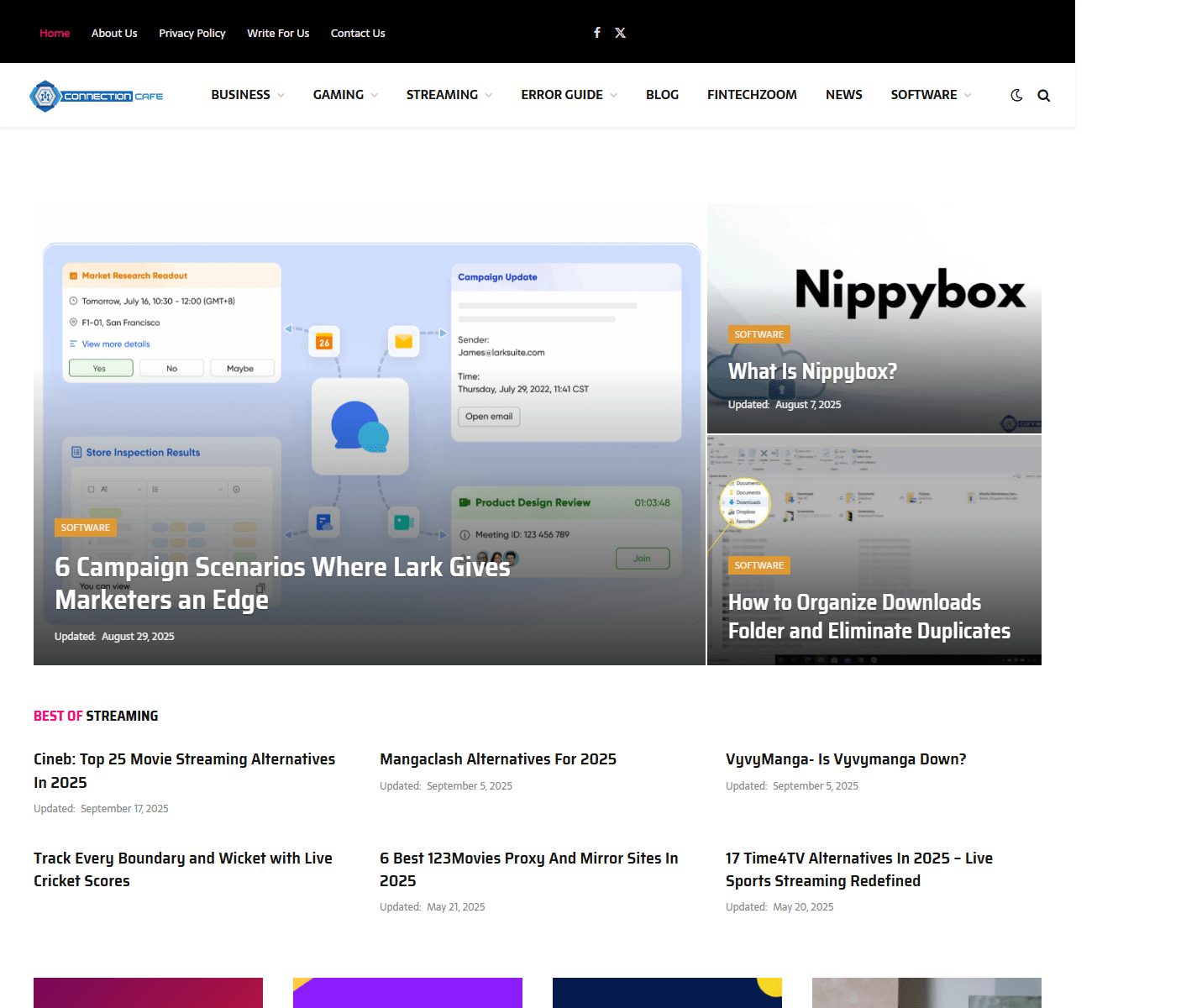Go to the Fintechzoom menu item
1181x1008 pixels.
tap(752, 95)
